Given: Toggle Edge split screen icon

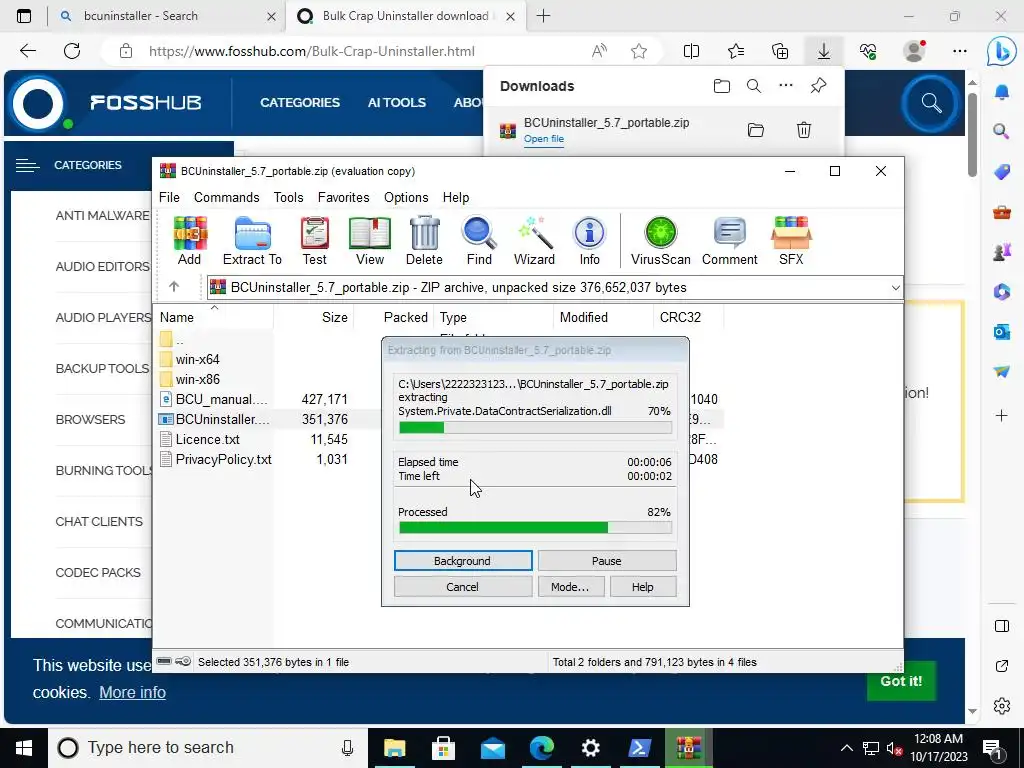Looking at the screenshot, I should pyautogui.click(x=691, y=51).
